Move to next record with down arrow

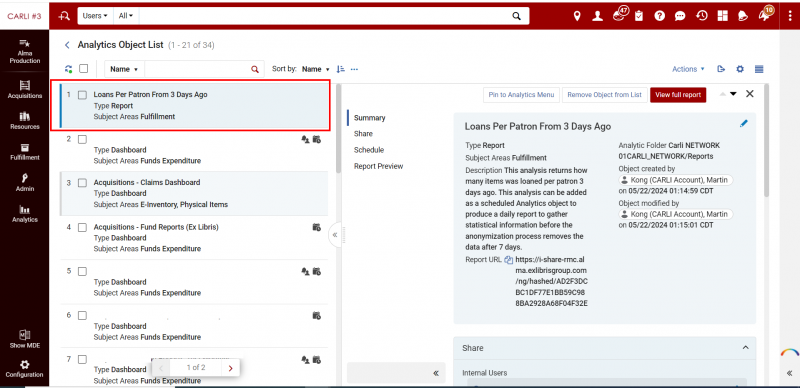click(x=734, y=94)
